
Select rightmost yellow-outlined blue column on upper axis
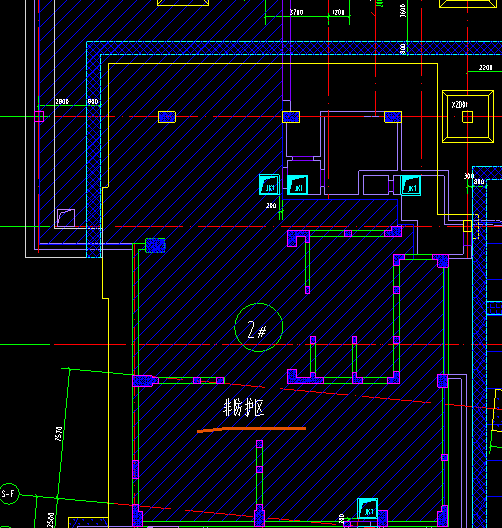pos(393,117)
